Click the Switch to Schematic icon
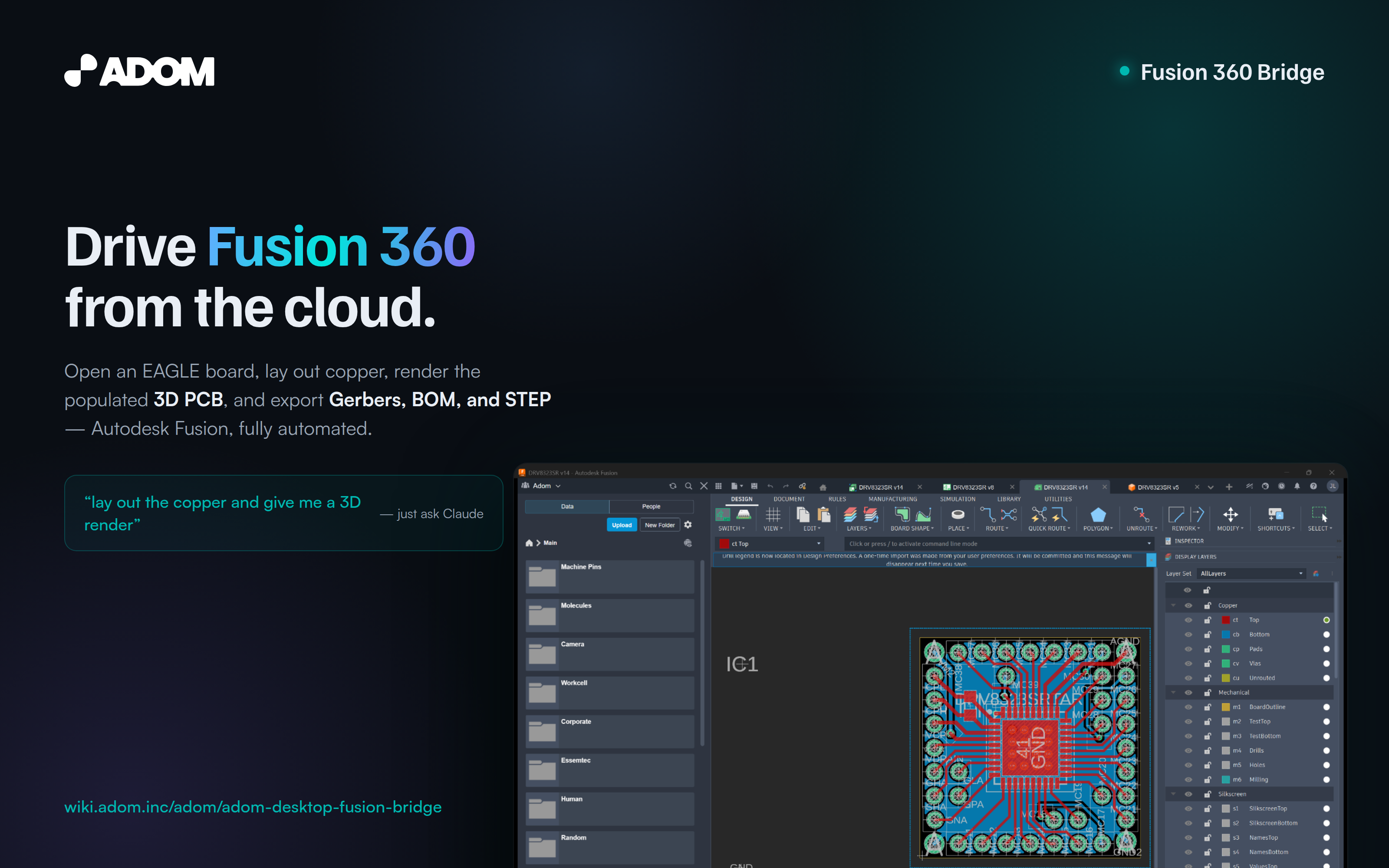 (723, 514)
